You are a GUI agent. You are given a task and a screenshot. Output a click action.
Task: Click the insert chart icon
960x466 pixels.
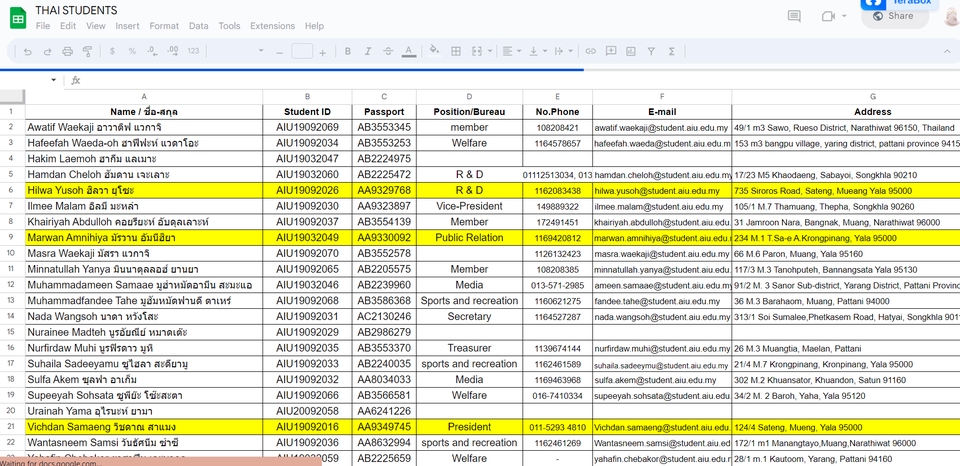[630, 51]
